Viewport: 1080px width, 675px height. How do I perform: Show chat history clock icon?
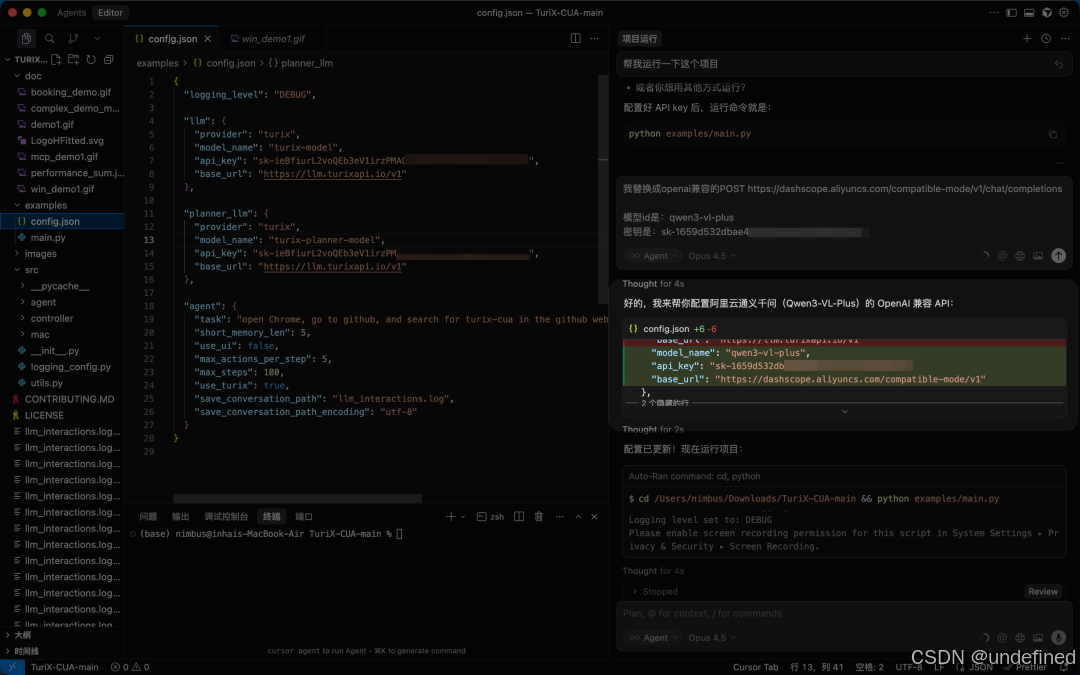1046,39
